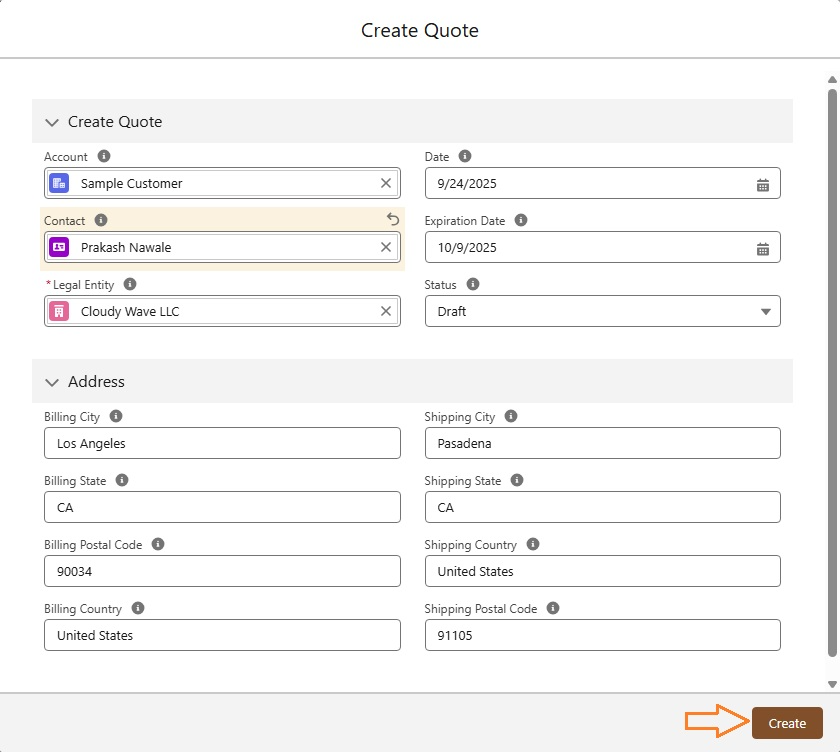Click into the Billing City field
Viewport: 840px width, 752px height.
click(x=222, y=443)
